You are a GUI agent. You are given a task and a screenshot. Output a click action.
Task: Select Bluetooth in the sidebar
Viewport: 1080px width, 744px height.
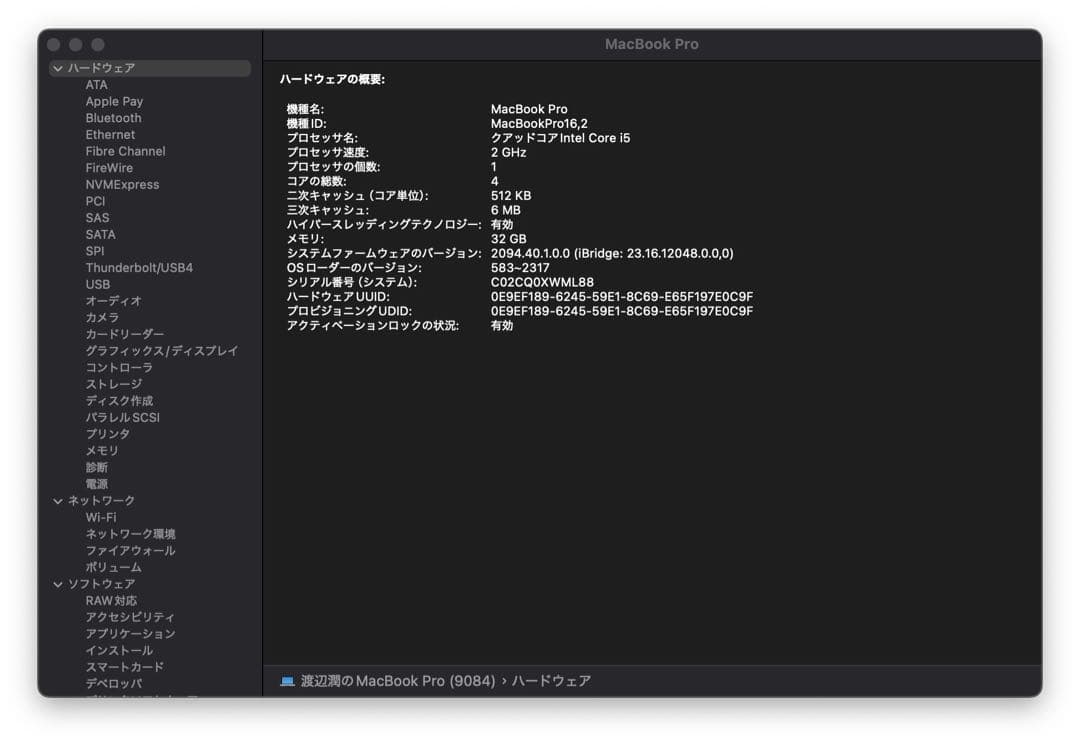click(x=112, y=117)
